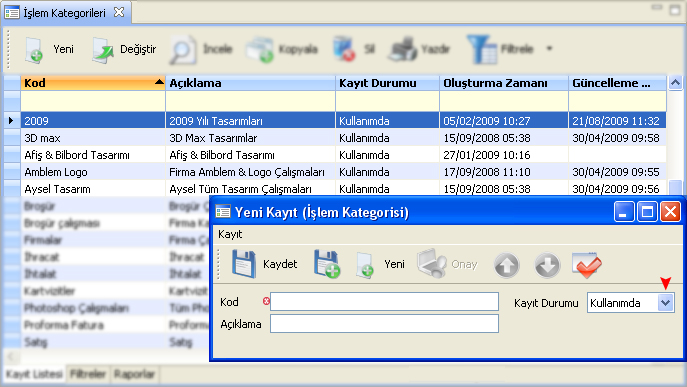Sort by the Kod column header
The height and width of the screenshot is (387, 687).
pyautogui.click(x=92, y=83)
